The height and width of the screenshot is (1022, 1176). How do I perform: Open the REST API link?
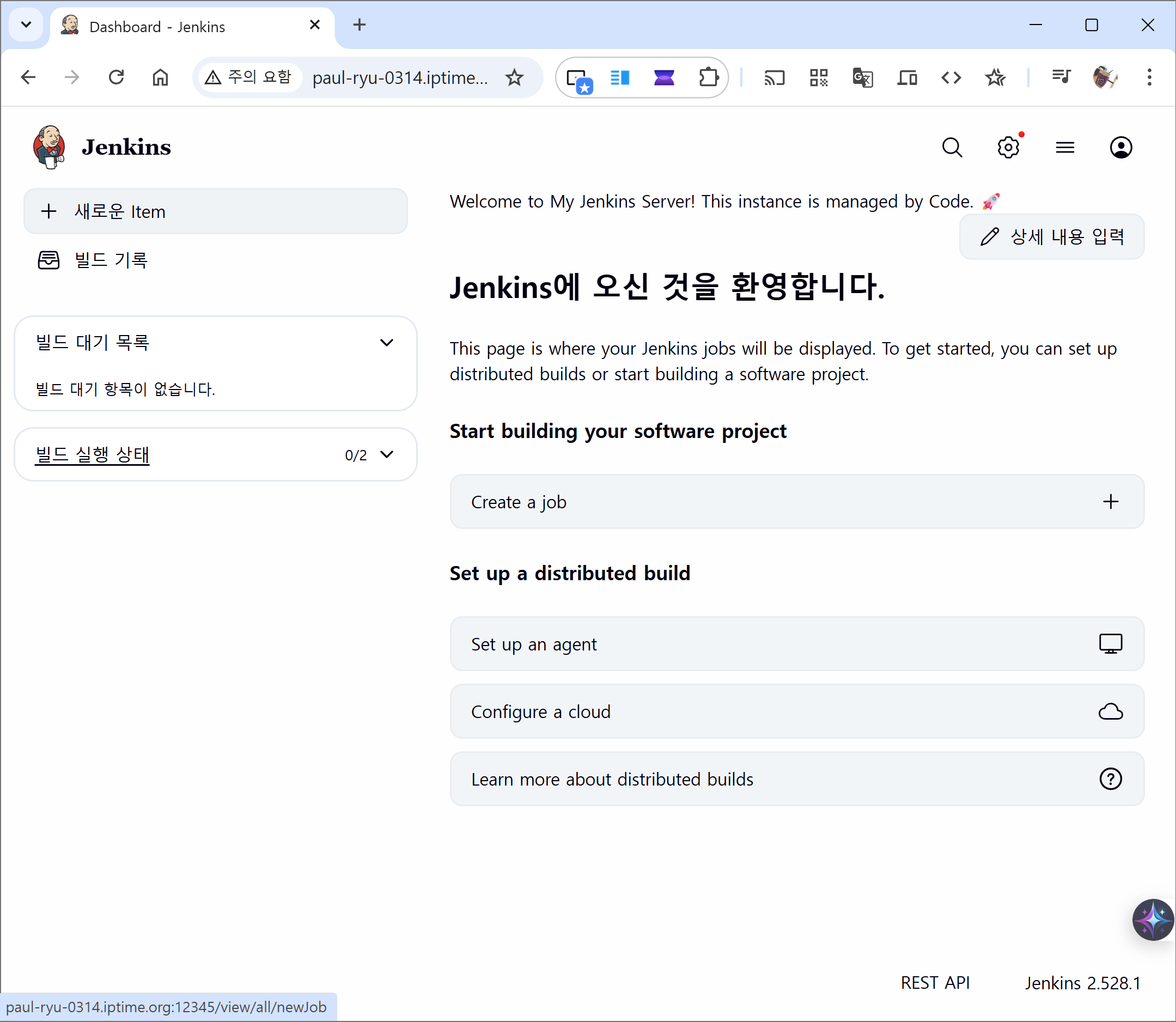point(934,983)
